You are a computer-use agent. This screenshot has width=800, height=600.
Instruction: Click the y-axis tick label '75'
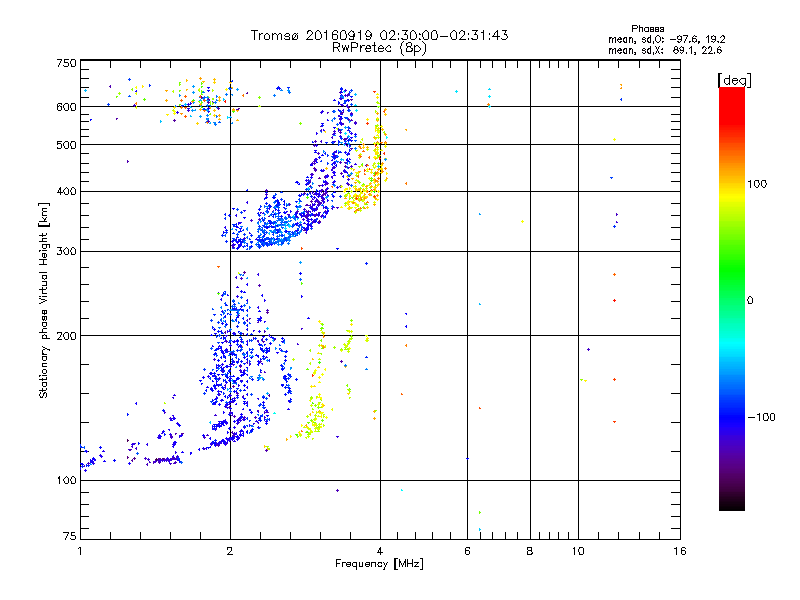pos(70,536)
